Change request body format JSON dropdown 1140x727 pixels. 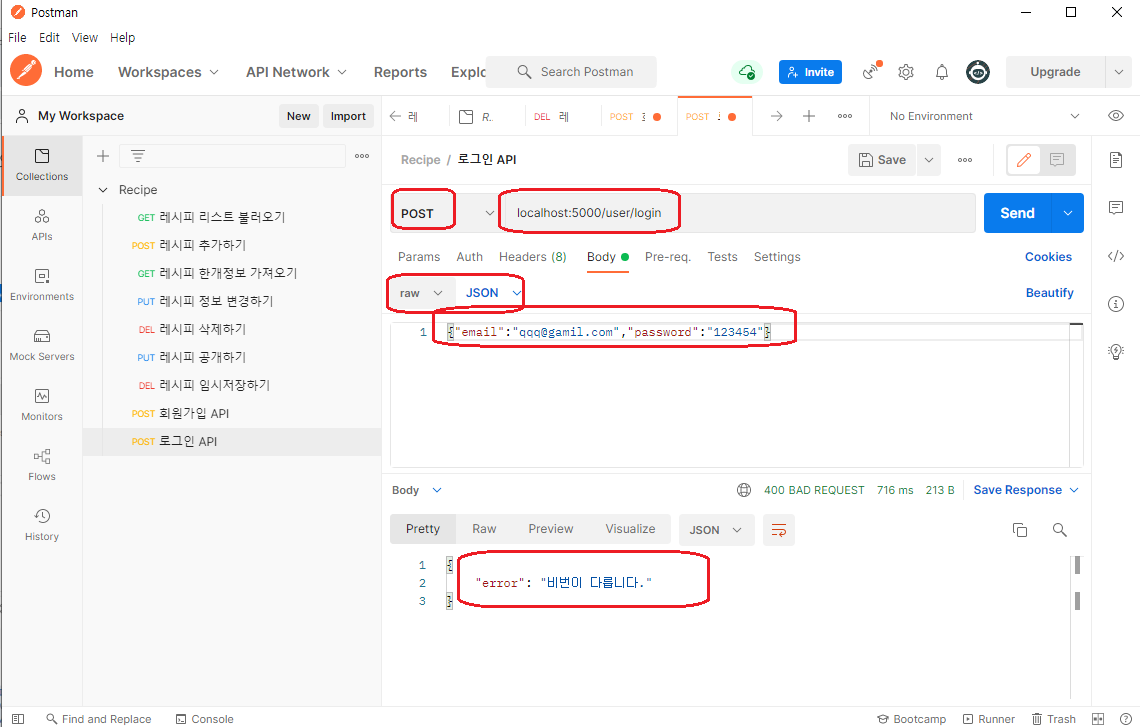[x=494, y=293]
